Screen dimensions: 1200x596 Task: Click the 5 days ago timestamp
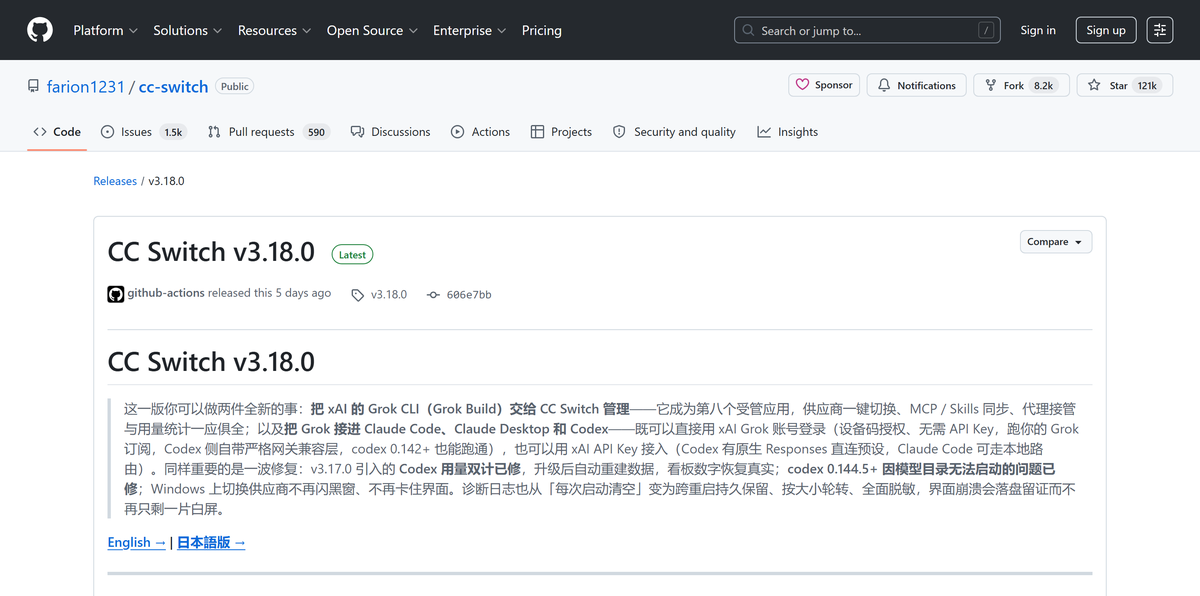coord(303,294)
